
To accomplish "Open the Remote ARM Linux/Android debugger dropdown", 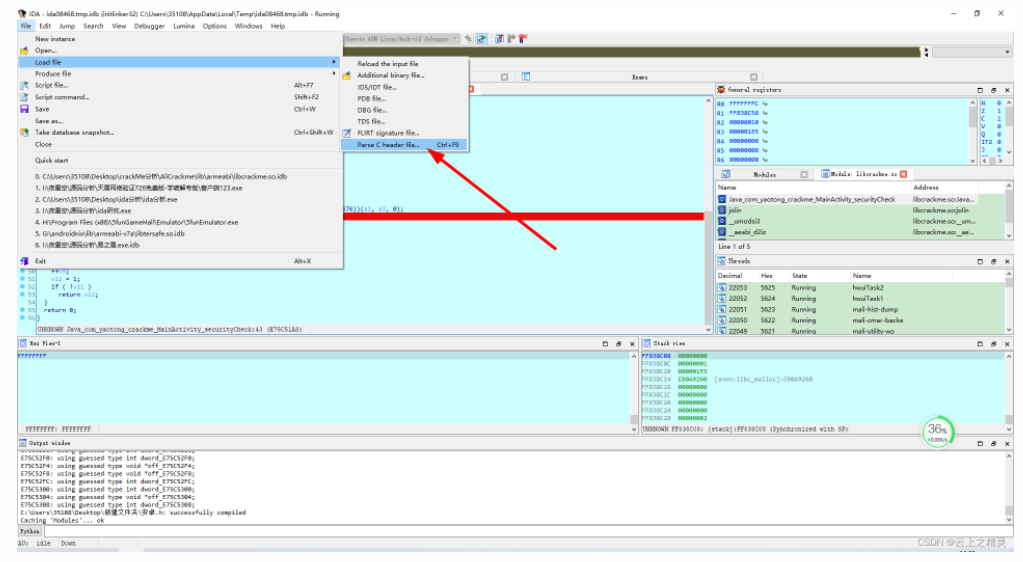I will (455, 39).
